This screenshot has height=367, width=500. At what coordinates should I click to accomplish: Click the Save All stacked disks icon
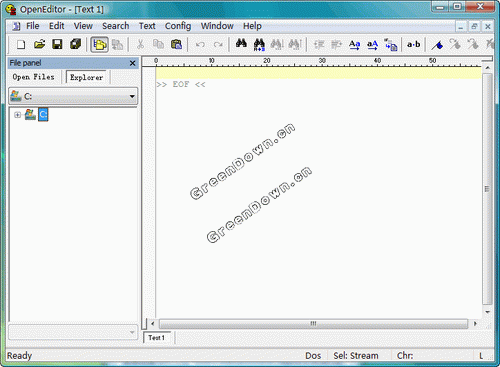[x=76, y=44]
